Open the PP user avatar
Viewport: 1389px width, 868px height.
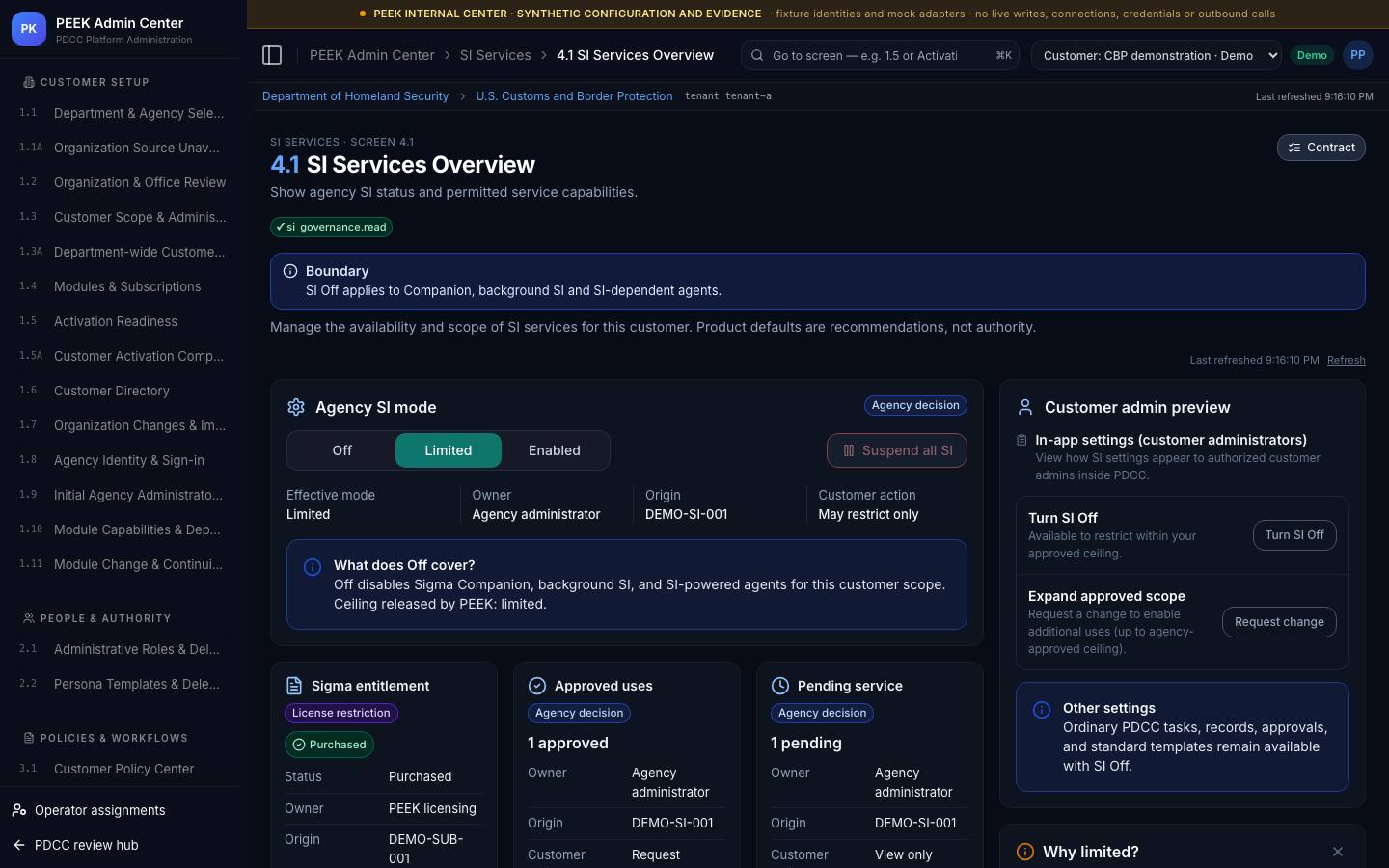1357,55
